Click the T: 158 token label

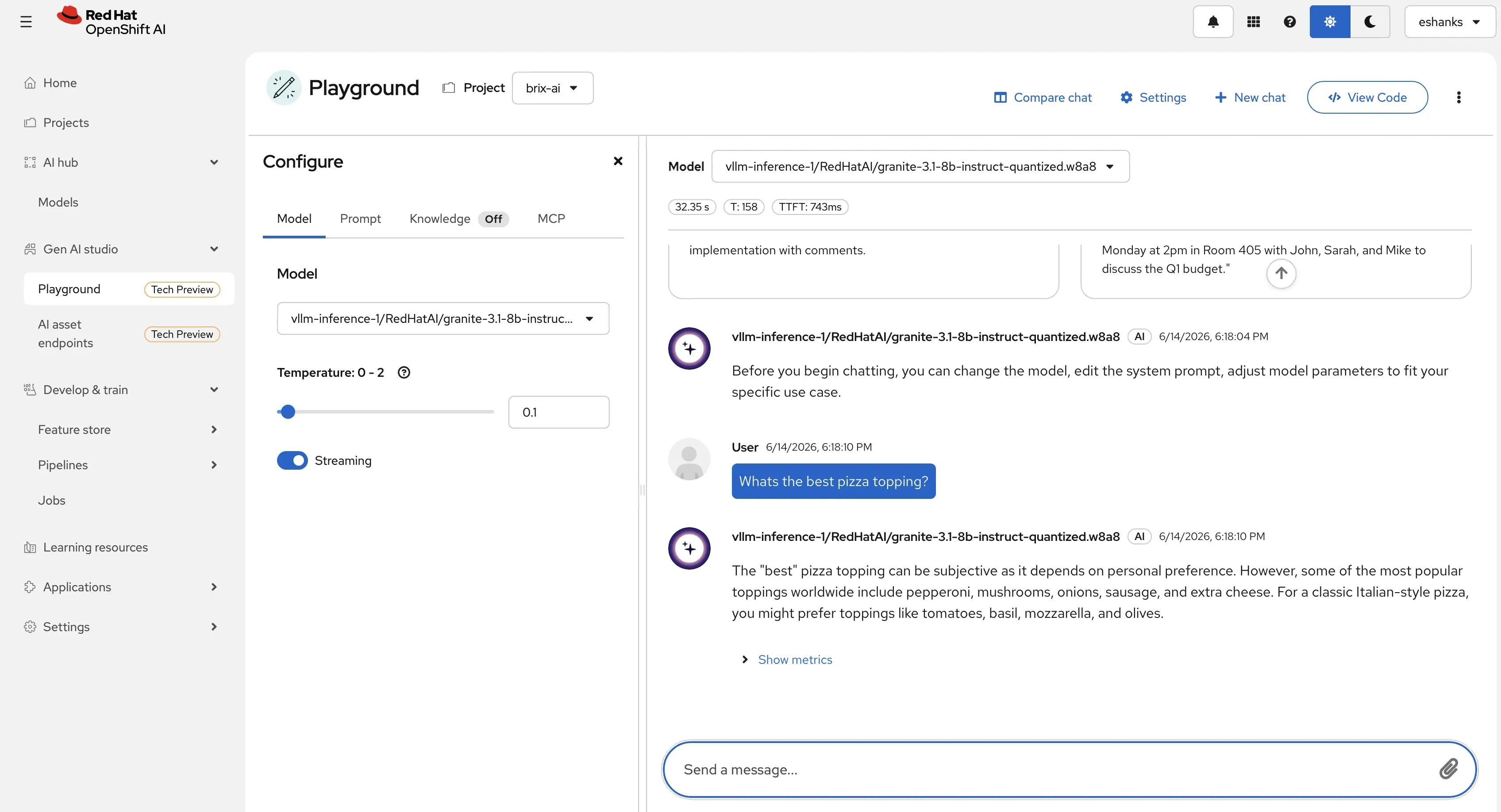[x=744, y=207]
